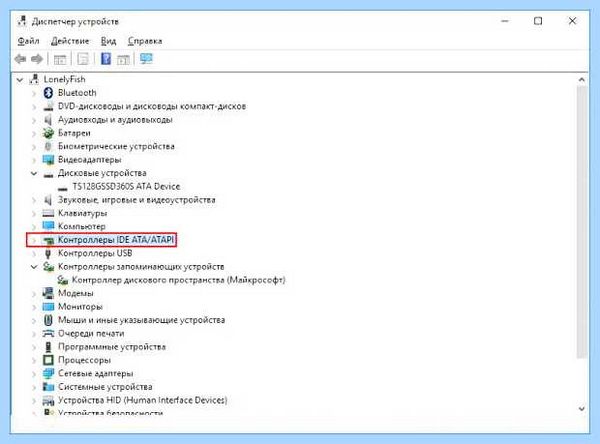The image size is (600, 444).
Task: Click the mouse icon next to Мыши
Action: click(x=48, y=320)
